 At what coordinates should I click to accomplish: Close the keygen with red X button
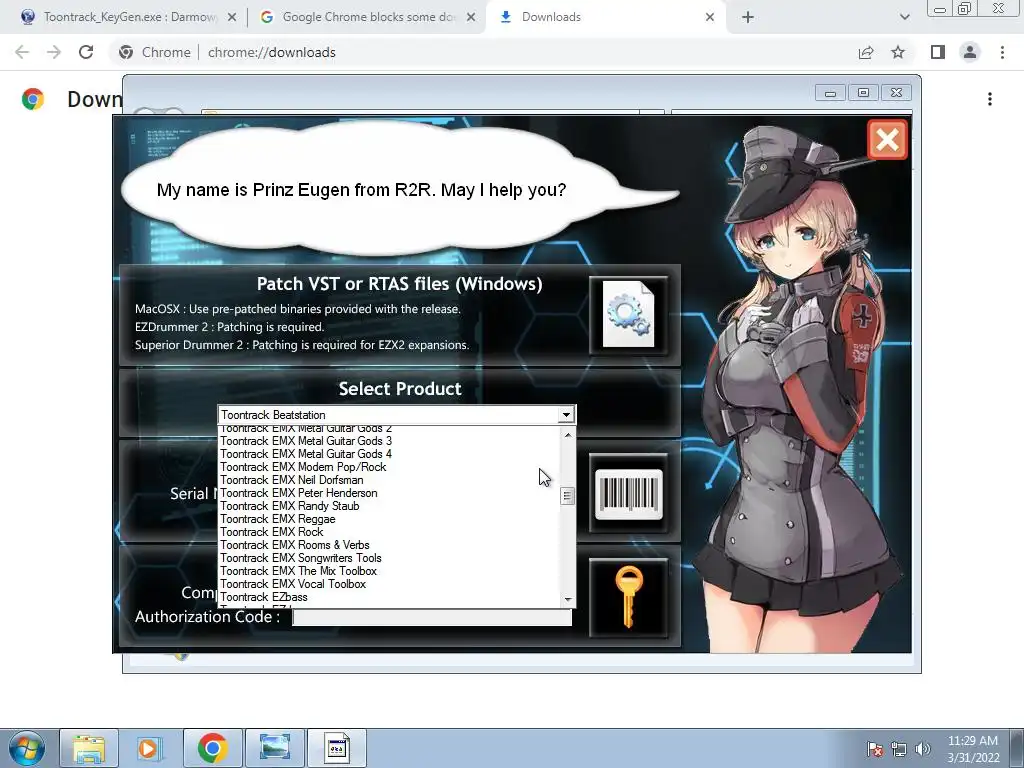click(x=888, y=139)
